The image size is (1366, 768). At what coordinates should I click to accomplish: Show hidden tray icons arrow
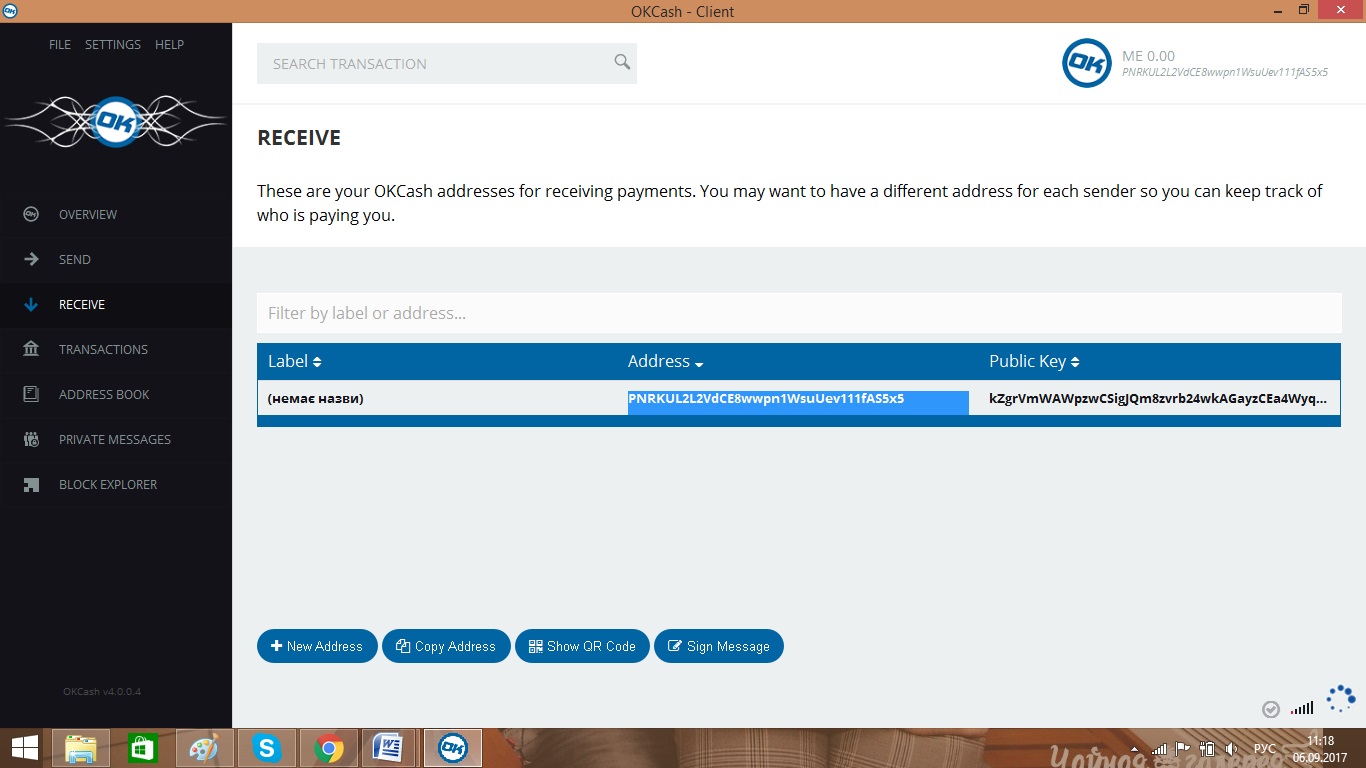pyautogui.click(x=1135, y=749)
